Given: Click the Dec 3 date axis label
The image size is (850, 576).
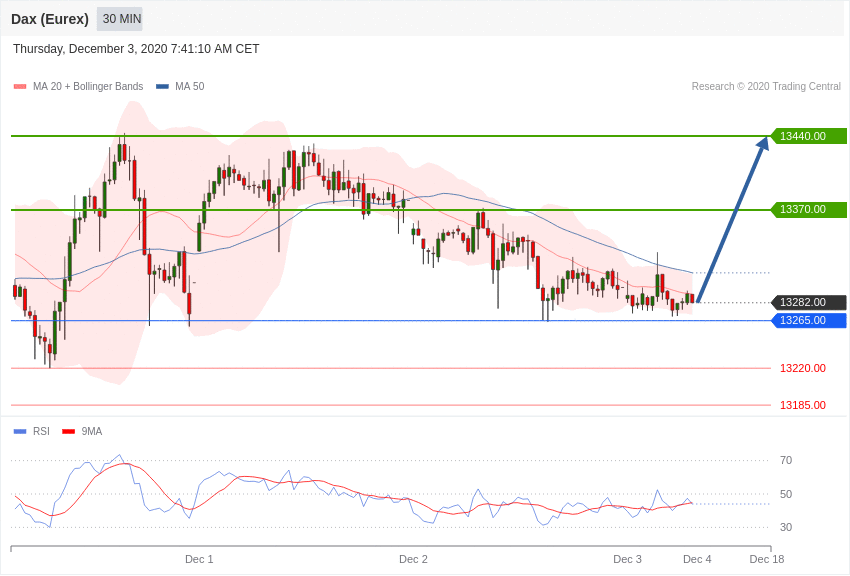Looking at the screenshot, I should [x=627, y=559].
